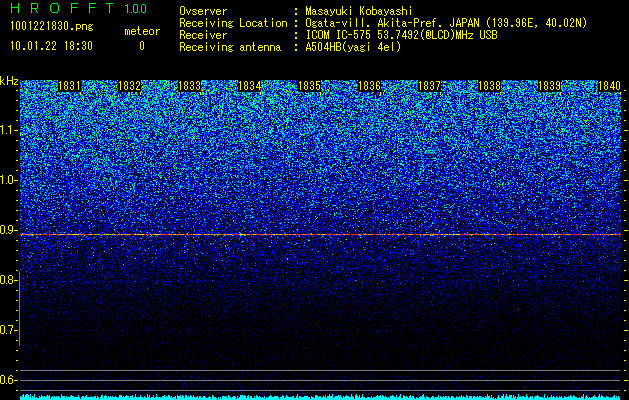This screenshot has width=629, height=400.
Task: Click the 1839 time marker
Action: pyautogui.click(x=549, y=86)
